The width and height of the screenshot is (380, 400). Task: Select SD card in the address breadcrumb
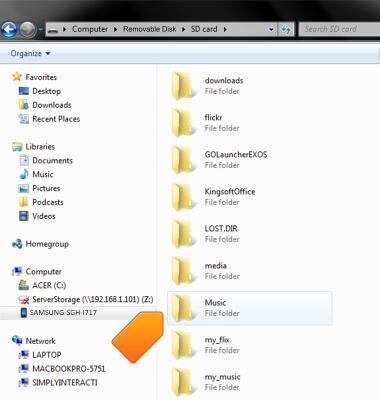point(204,29)
